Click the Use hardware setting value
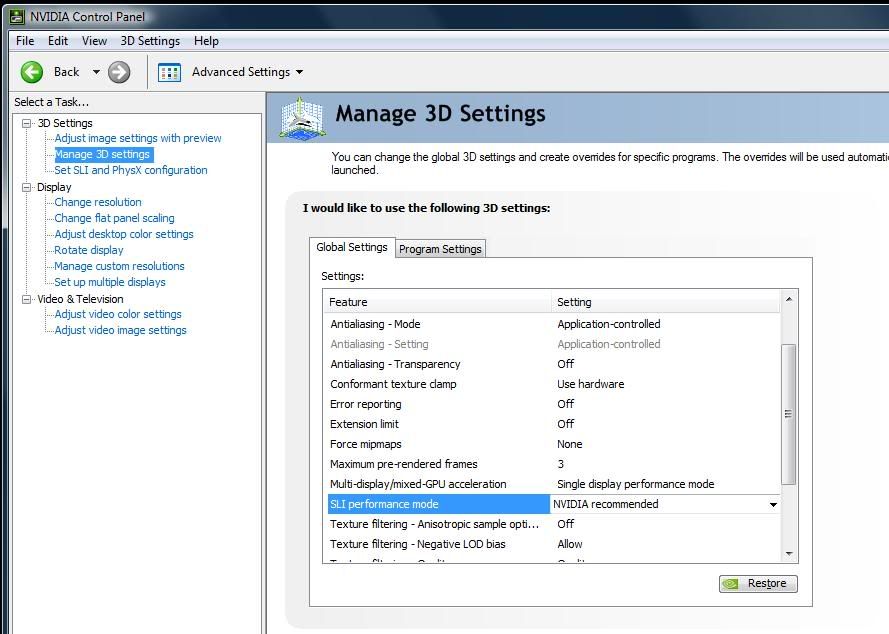 [590, 384]
